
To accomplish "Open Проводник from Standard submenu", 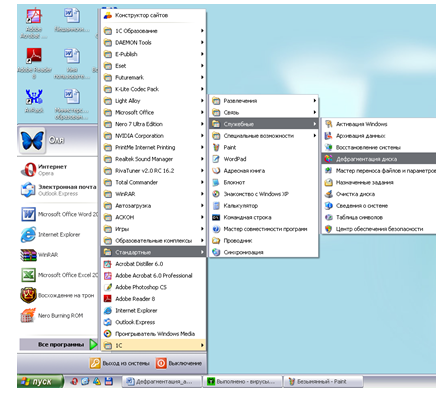I will (x=263, y=241).
